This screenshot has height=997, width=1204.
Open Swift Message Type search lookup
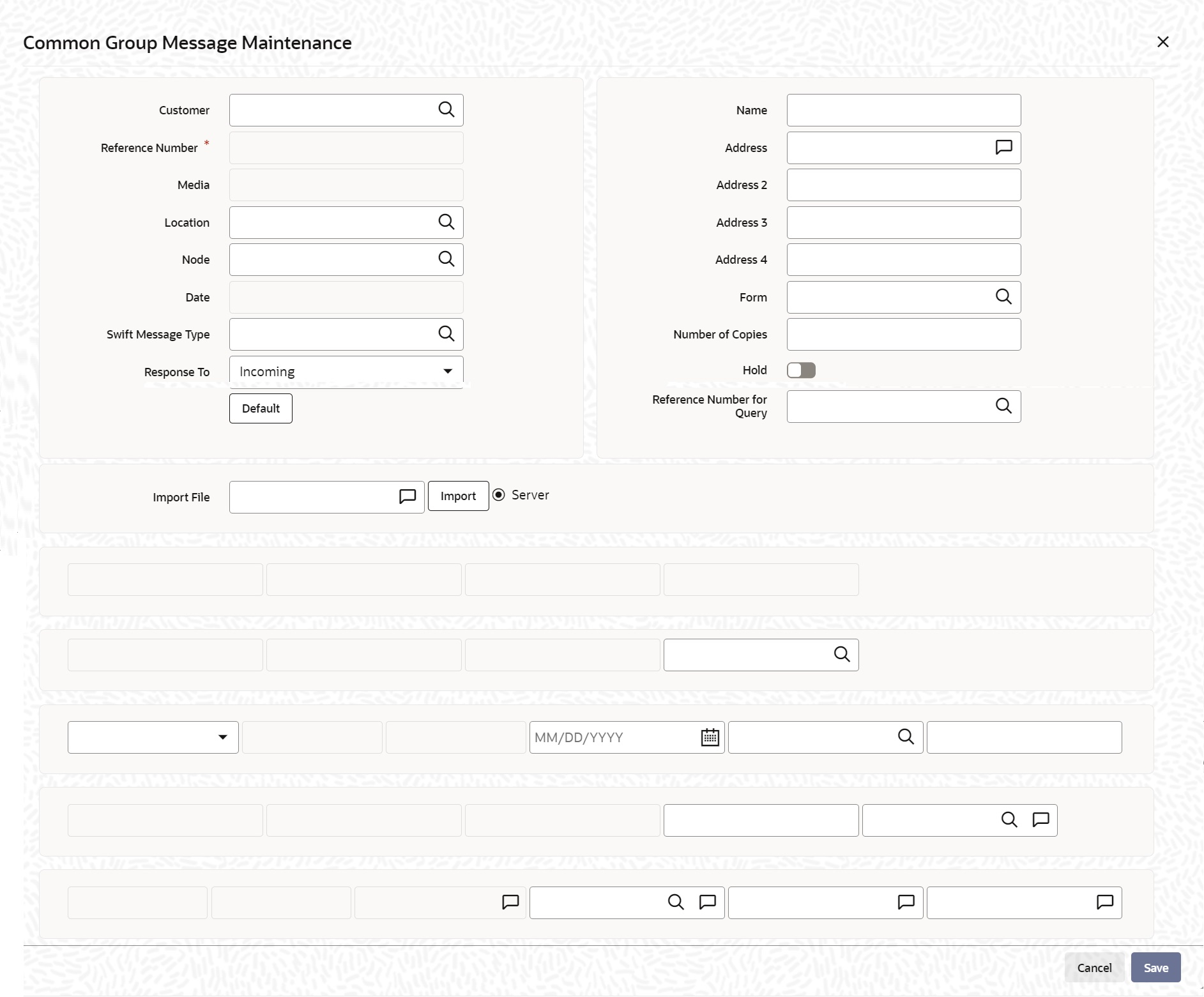[446, 334]
